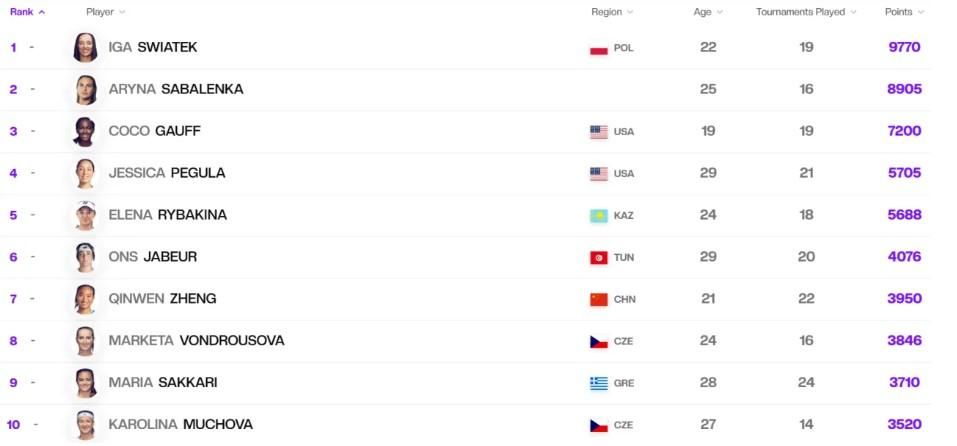The image size is (957, 446).
Task: Click the Greece flag icon
Action: [599, 383]
